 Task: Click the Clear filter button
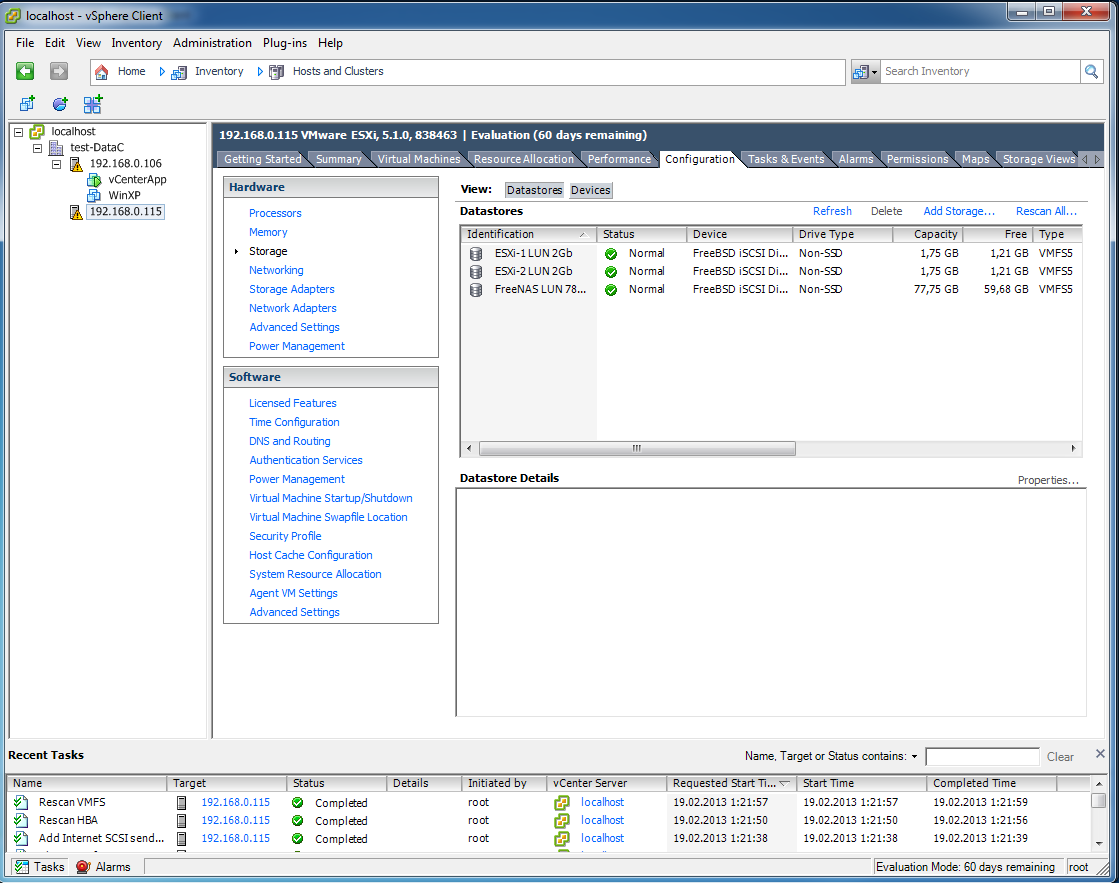[x=1060, y=757]
